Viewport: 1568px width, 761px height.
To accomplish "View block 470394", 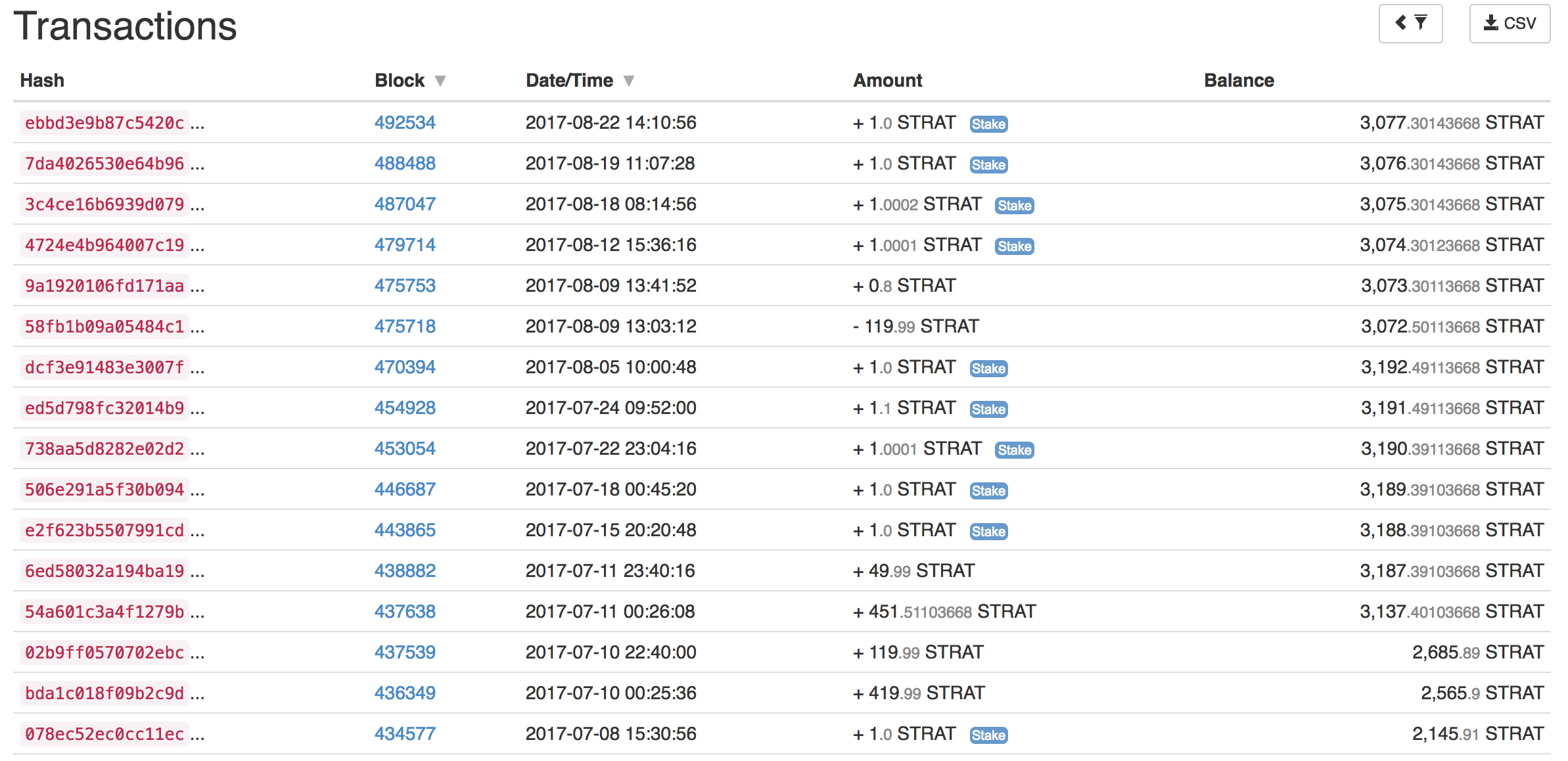I will (x=405, y=367).
